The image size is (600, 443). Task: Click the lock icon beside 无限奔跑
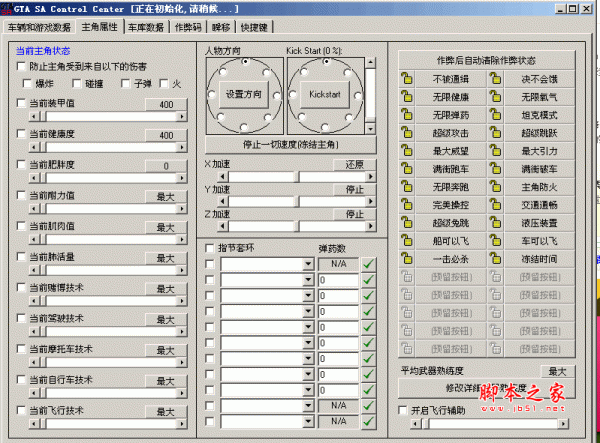click(x=407, y=187)
